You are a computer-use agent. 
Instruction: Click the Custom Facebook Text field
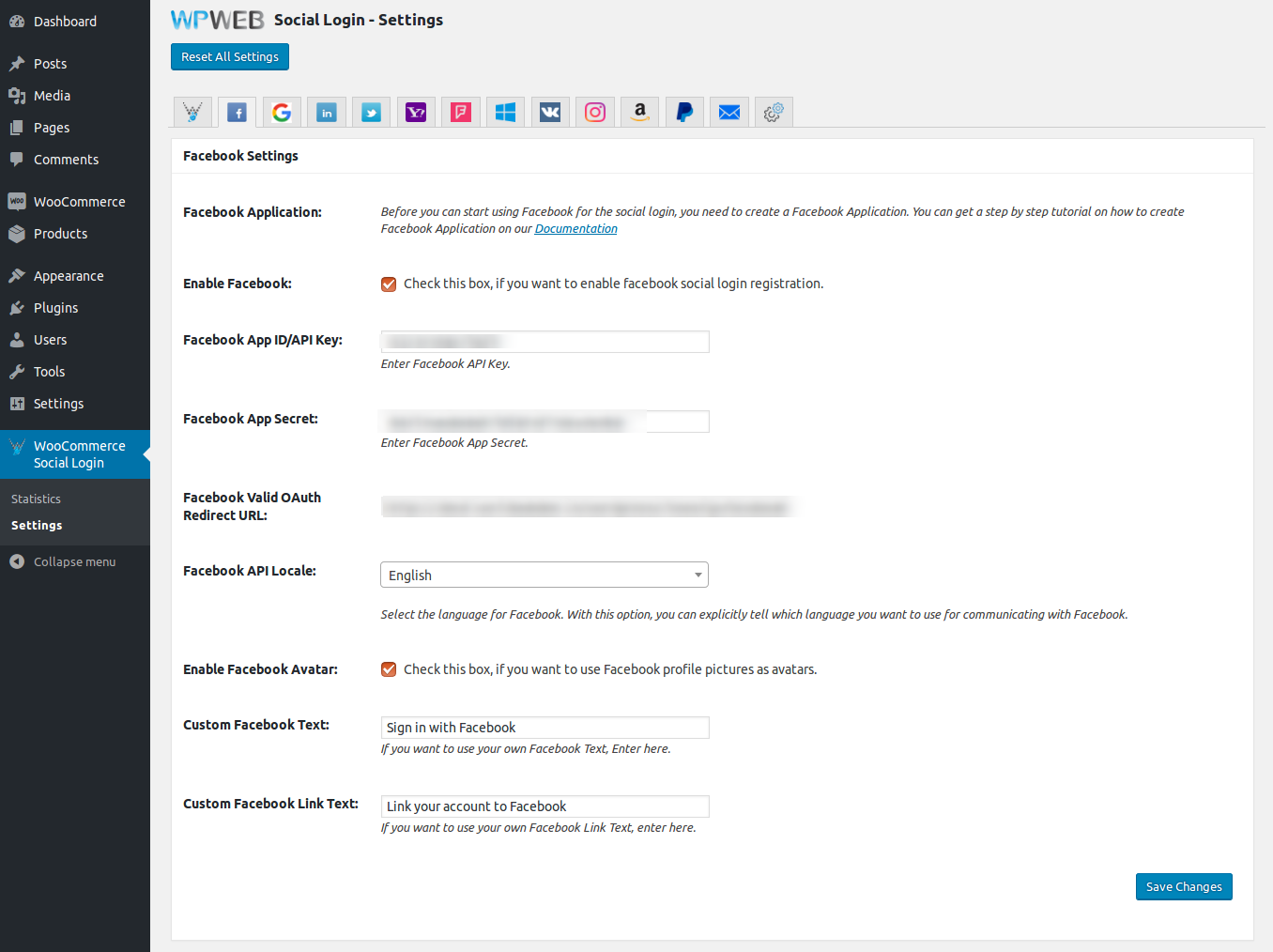click(x=544, y=728)
